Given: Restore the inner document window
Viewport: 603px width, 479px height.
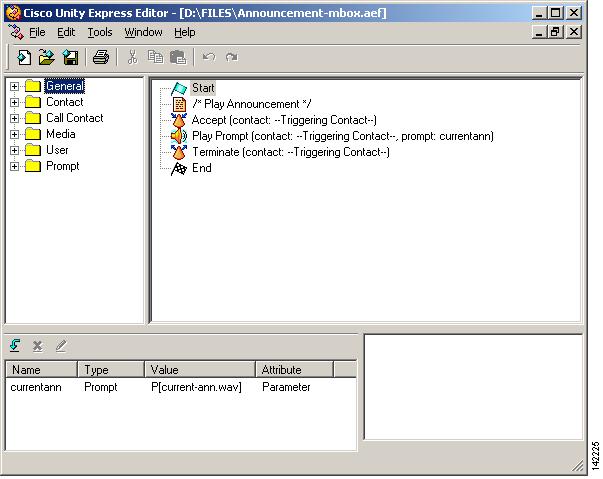Looking at the screenshot, I should click(x=555, y=32).
